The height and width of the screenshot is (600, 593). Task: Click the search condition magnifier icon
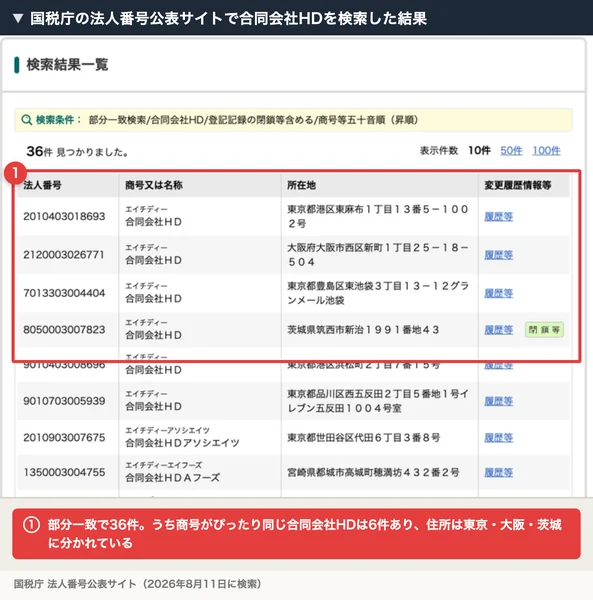pos(26,120)
